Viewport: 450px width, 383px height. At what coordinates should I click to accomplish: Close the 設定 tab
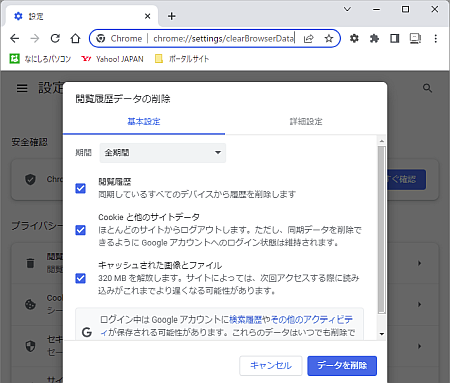pyautogui.click(x=147, y=16)
